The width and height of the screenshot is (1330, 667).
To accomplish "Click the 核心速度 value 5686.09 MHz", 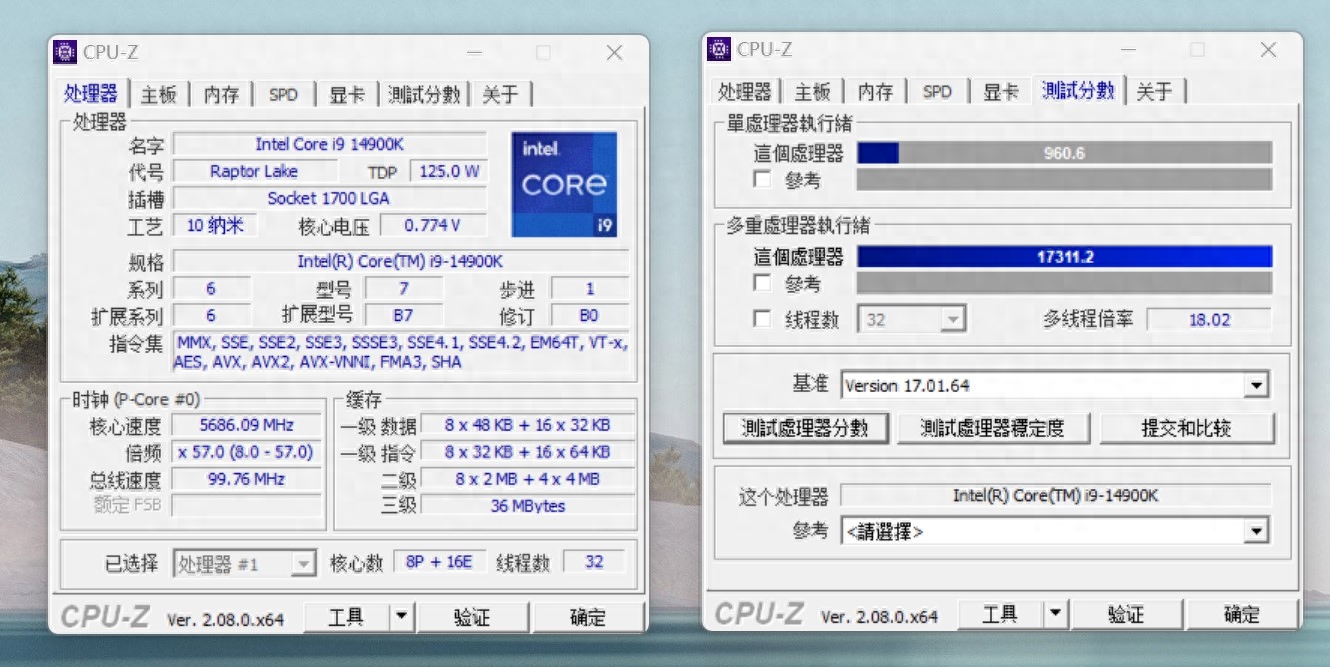I will 247,425.
